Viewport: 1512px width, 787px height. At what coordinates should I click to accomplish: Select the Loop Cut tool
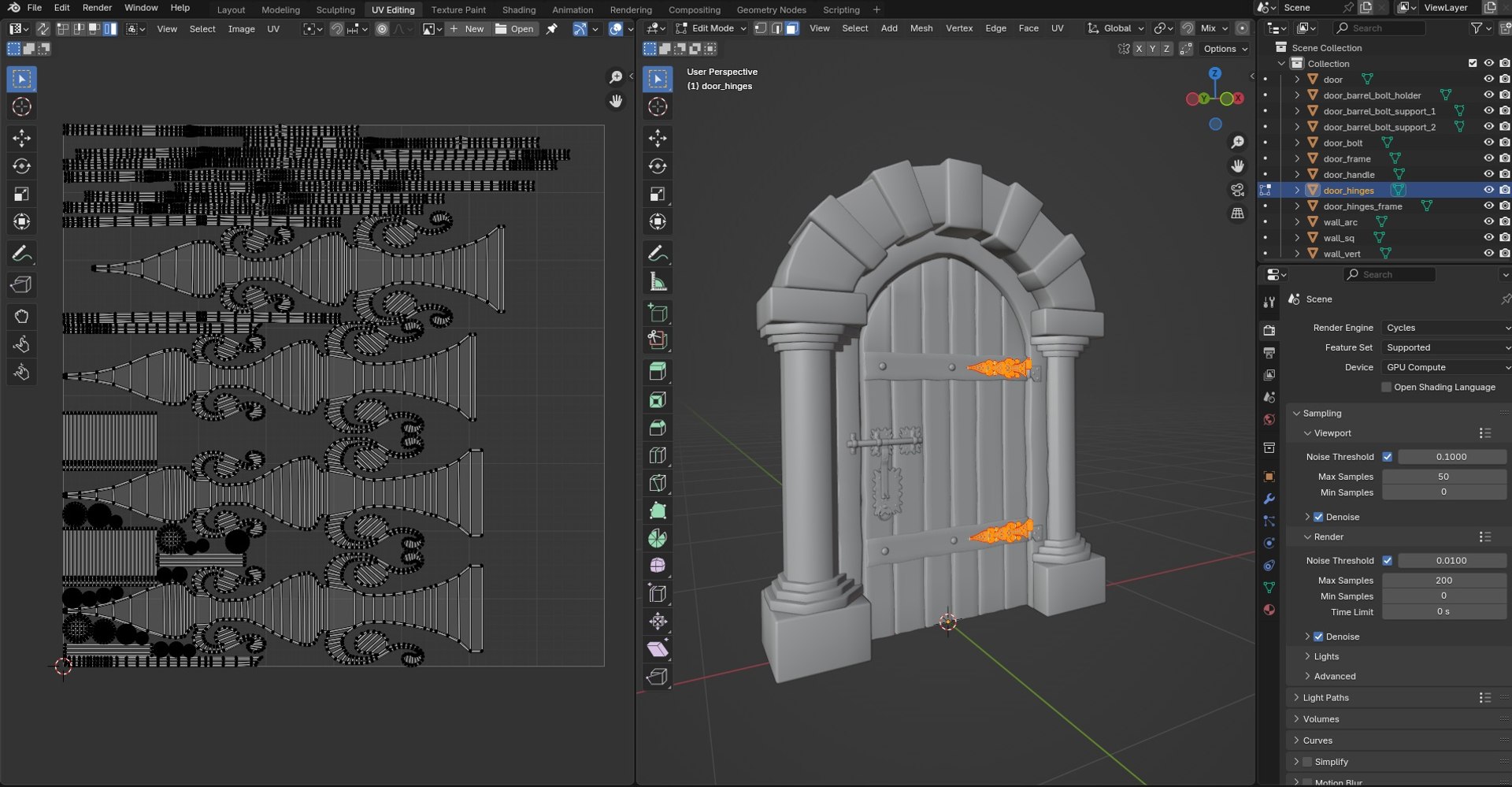[658, 455]
